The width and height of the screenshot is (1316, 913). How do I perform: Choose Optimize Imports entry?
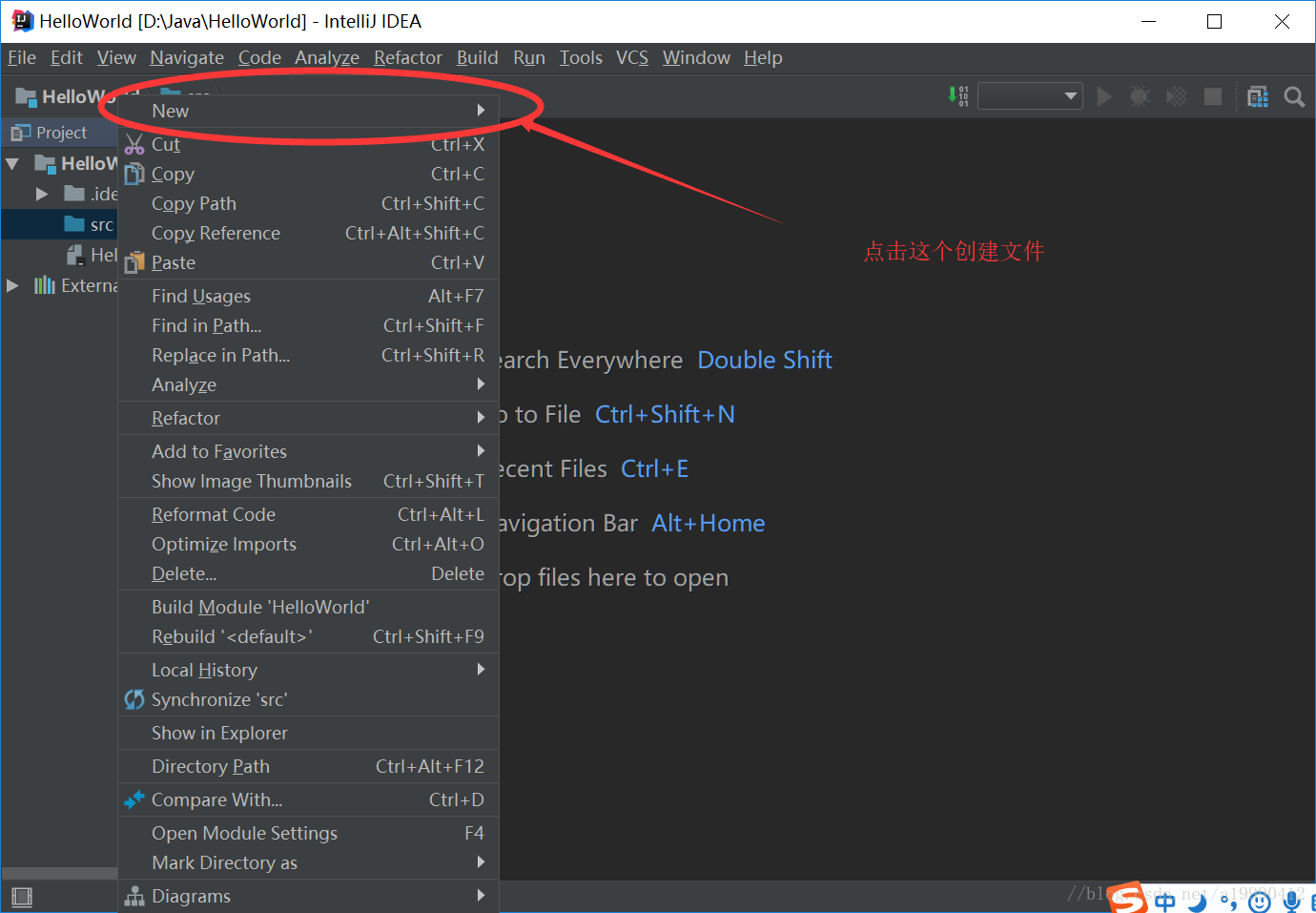coord(308,544)
